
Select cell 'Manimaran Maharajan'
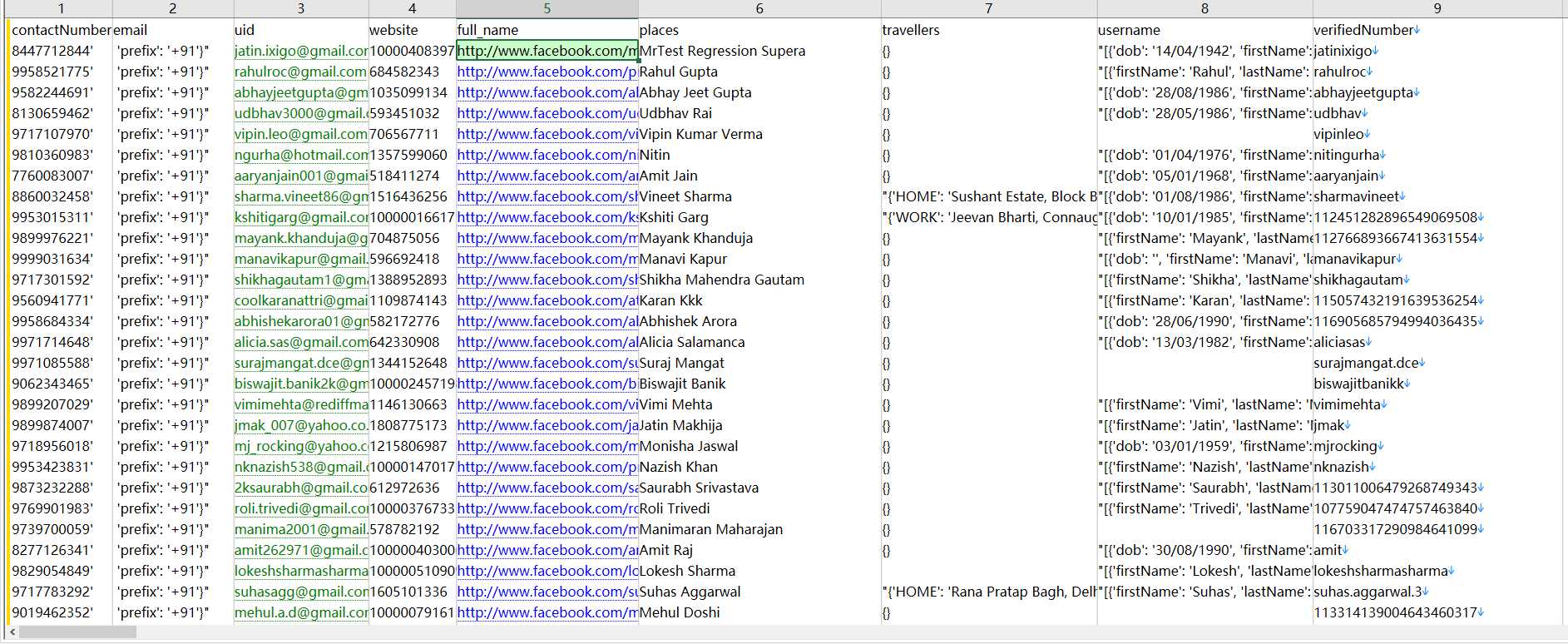(x=759, y=529)
